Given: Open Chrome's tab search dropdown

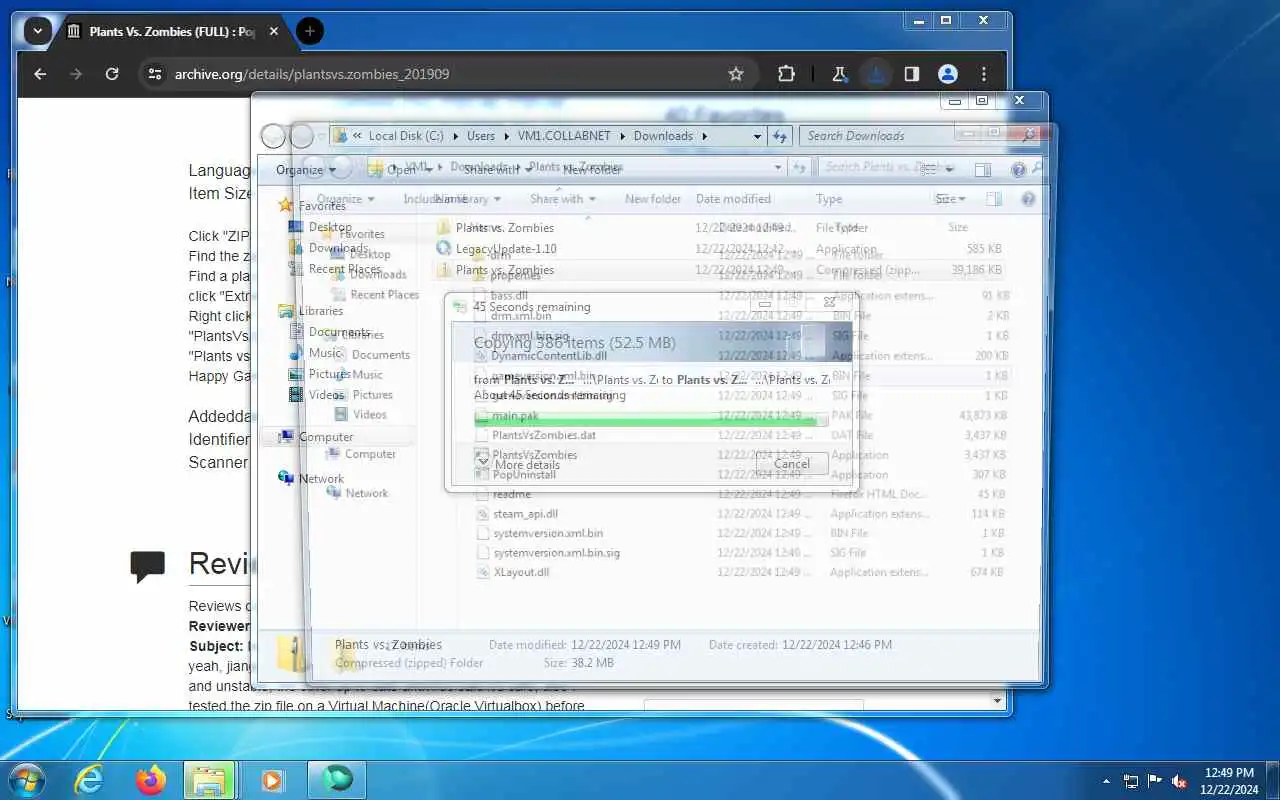Looking at the screenshot, I should click(37, 31).
